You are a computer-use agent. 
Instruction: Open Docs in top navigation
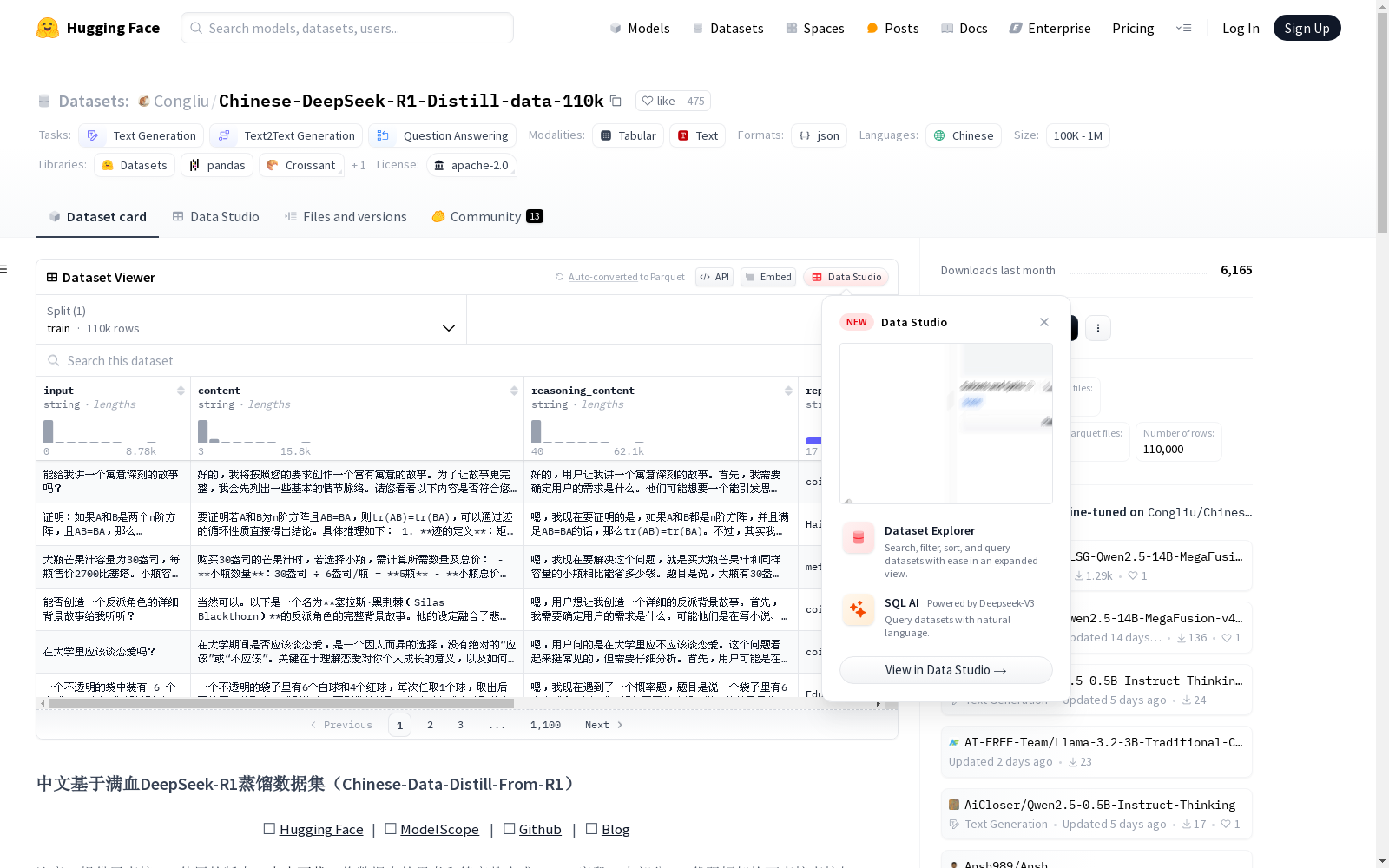click(x=964, y=28)
